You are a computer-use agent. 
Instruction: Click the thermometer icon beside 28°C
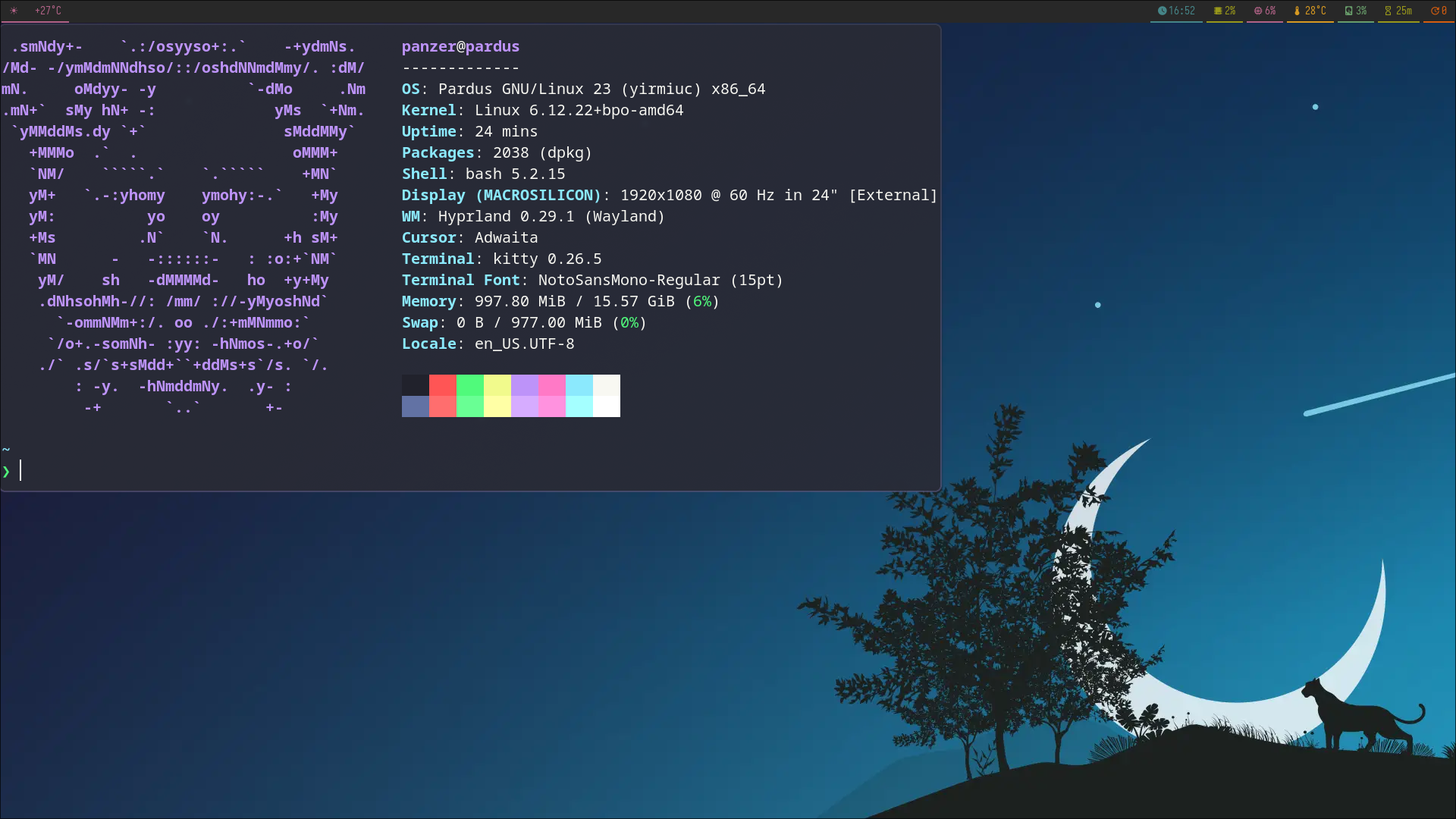(1298, 11)
